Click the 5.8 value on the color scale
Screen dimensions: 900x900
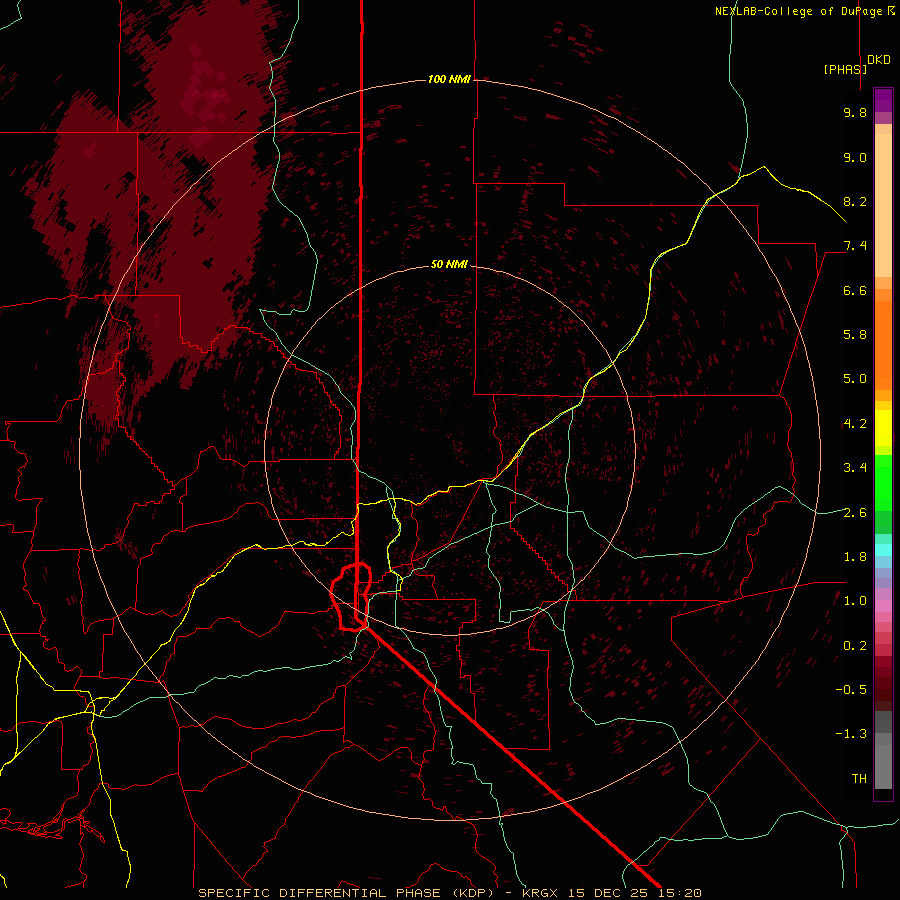pyautogui.click(x=855, y=335)
